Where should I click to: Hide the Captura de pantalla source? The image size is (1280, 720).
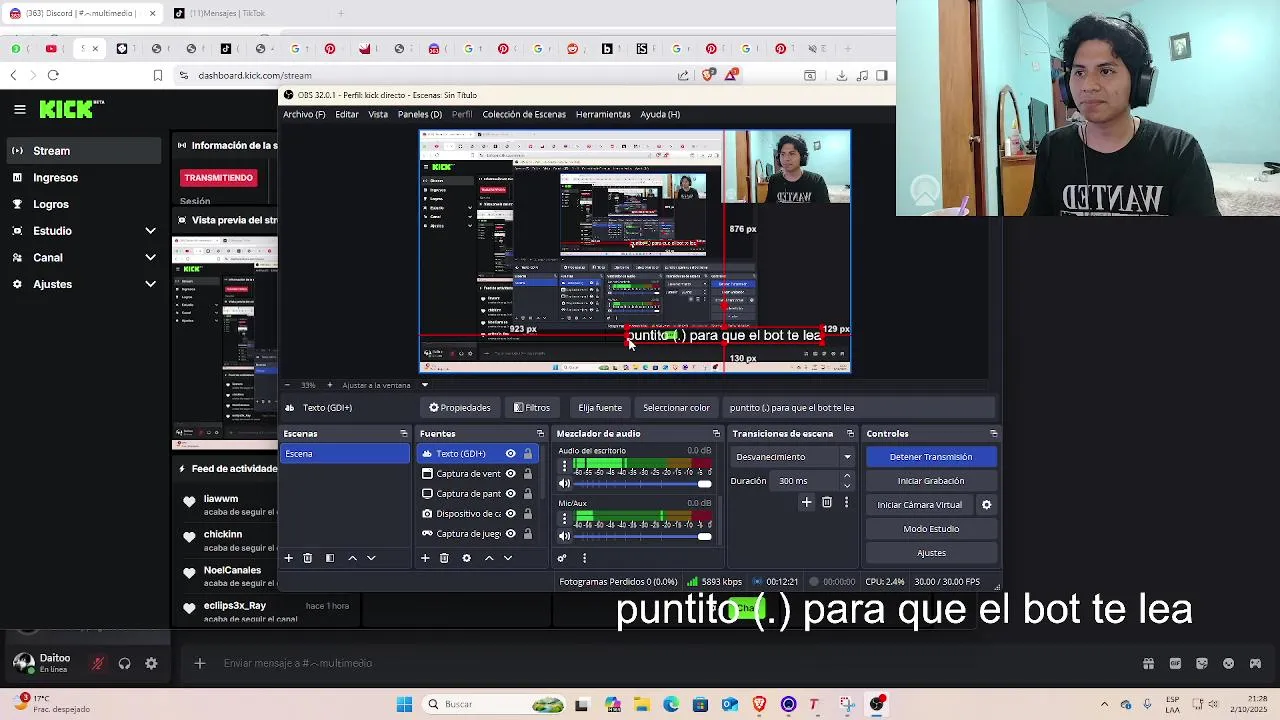510,494
